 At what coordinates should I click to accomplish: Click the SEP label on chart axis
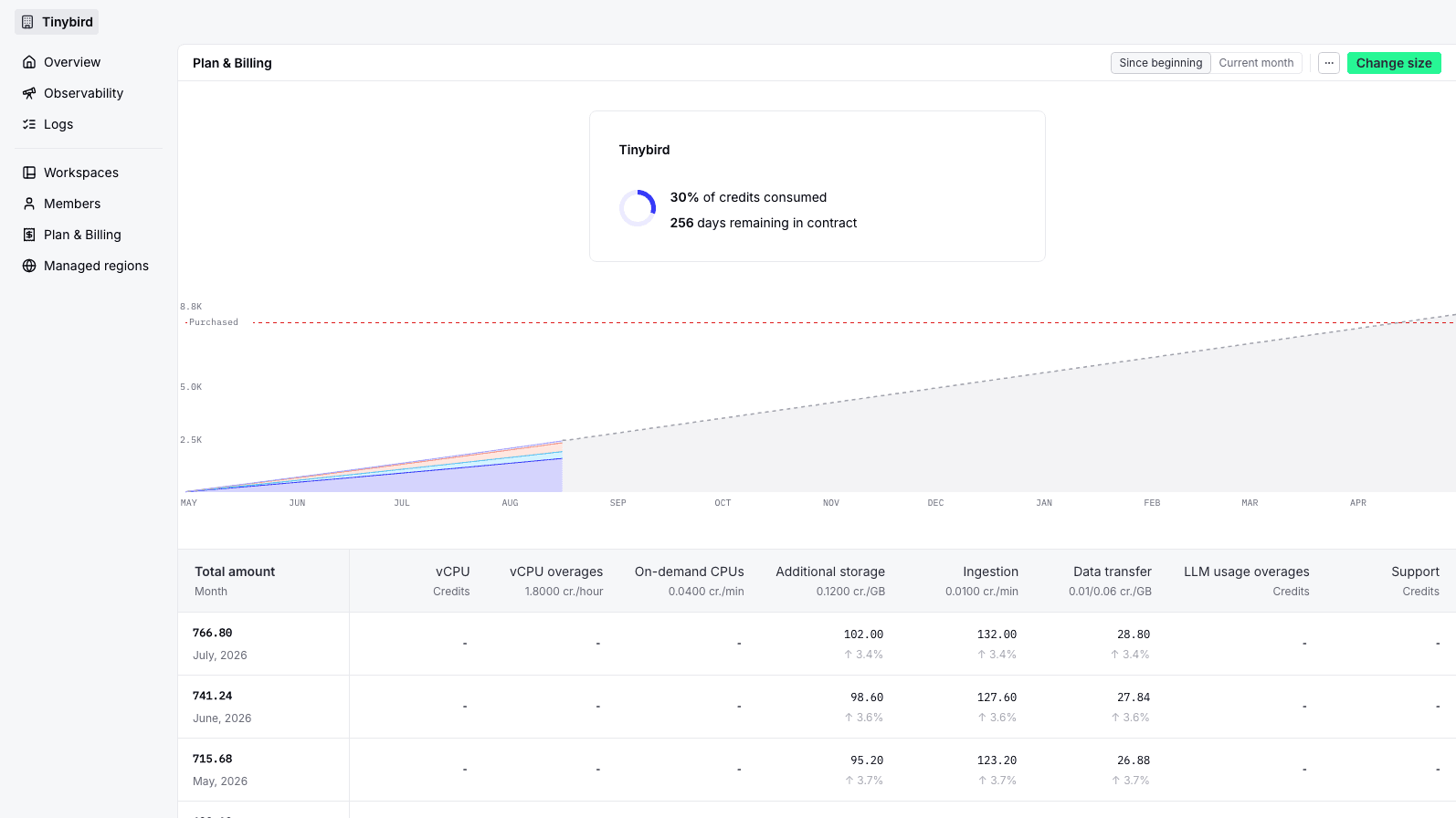click(618, 503)
